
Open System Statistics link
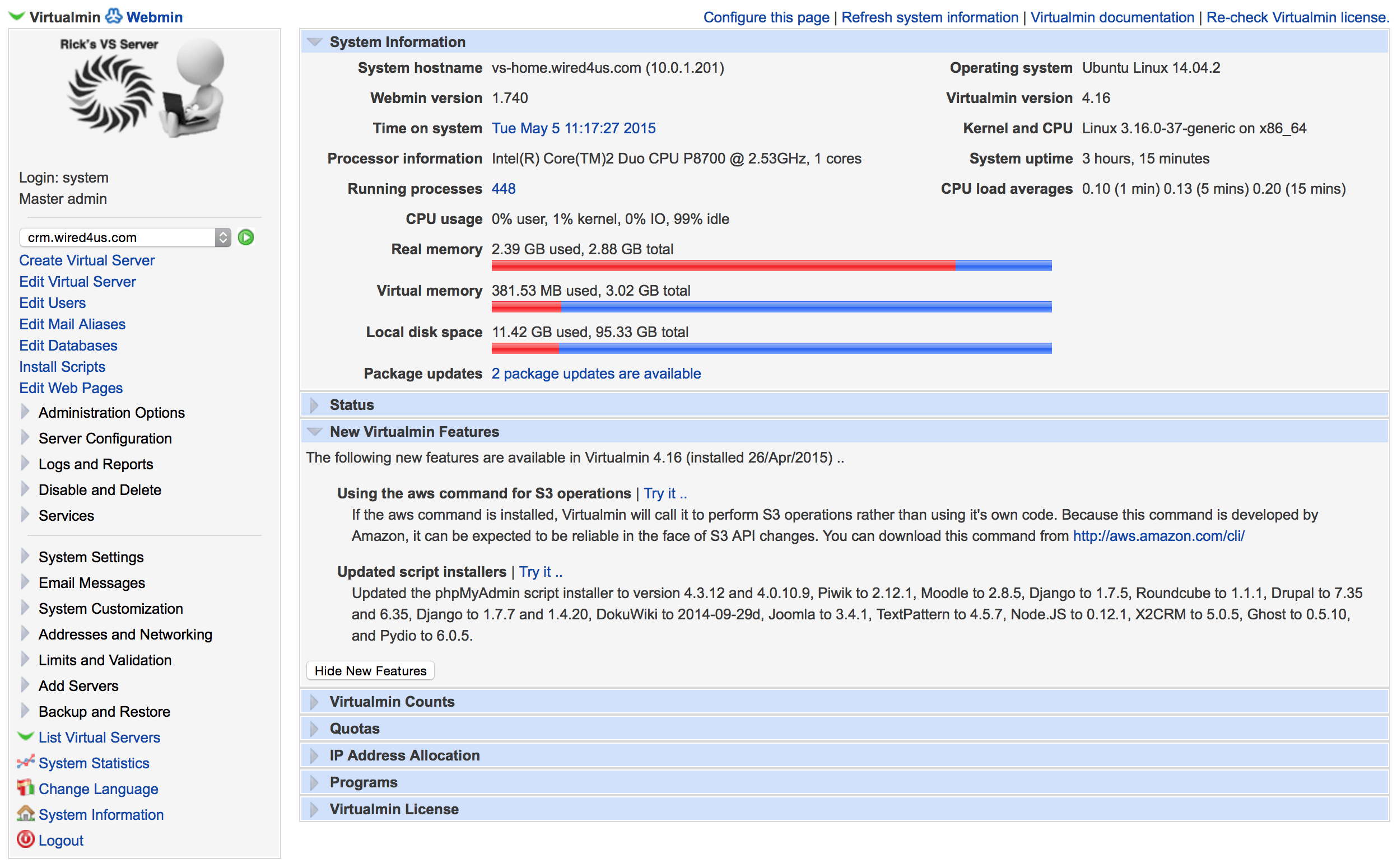click(x=94, y=763)
